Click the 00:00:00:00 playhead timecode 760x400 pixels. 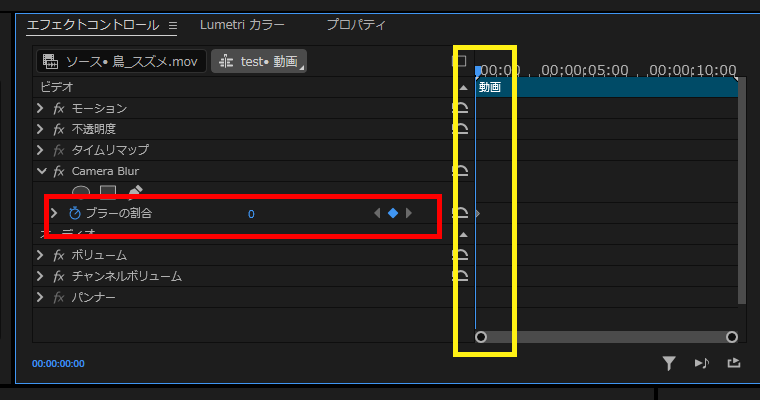58,364
